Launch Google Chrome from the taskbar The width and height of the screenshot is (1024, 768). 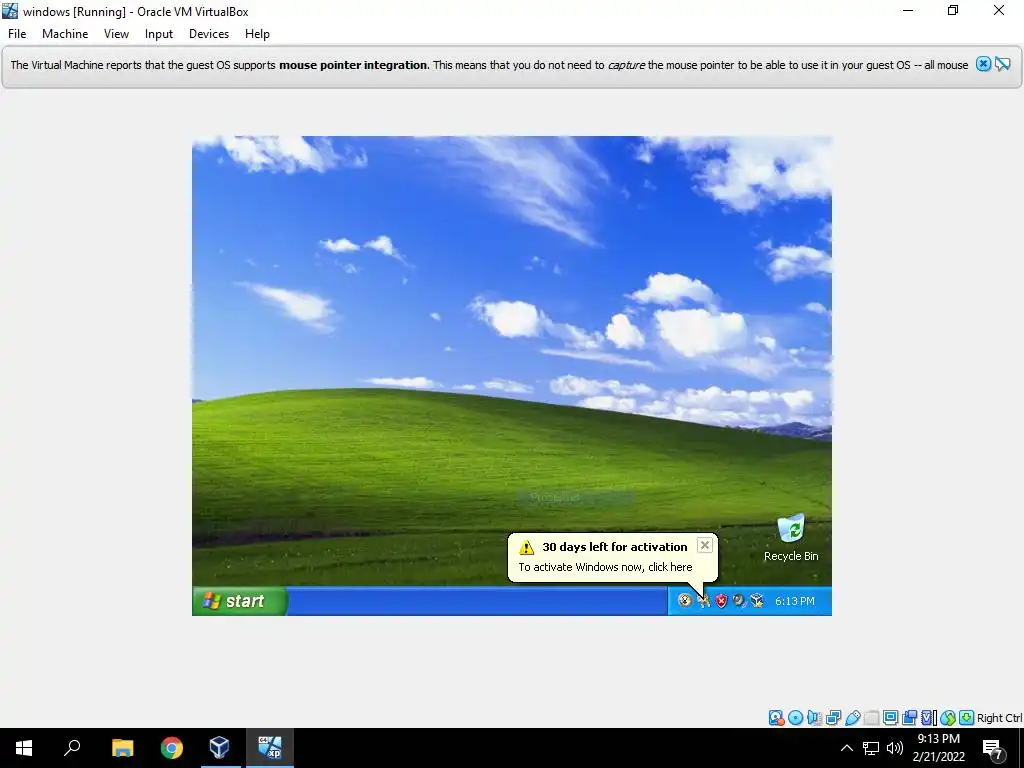pyautogui.click(x=171, y=748)
